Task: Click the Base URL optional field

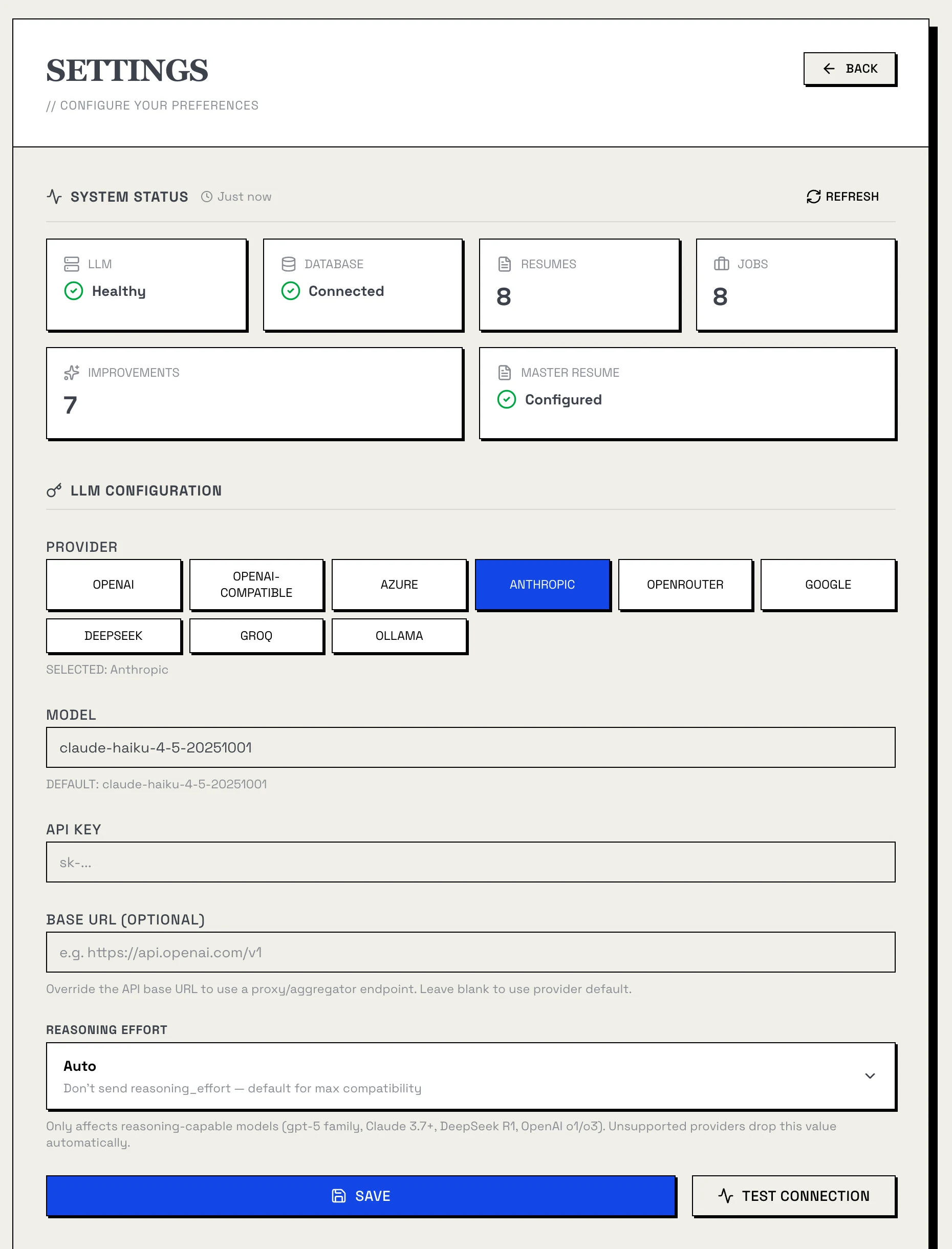Action: (x=470, y=952)
